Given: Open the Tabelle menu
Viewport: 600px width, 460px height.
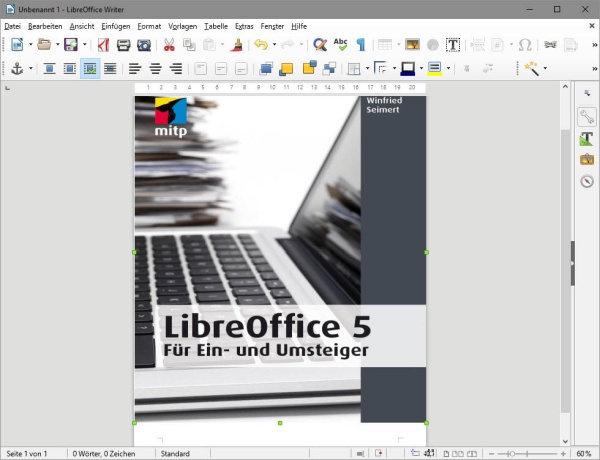Looking at the screenshot, I should tap(216, 26).
